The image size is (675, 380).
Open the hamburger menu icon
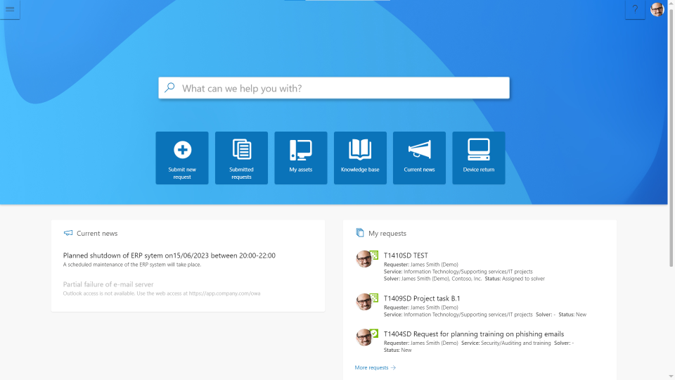[9, 9]
